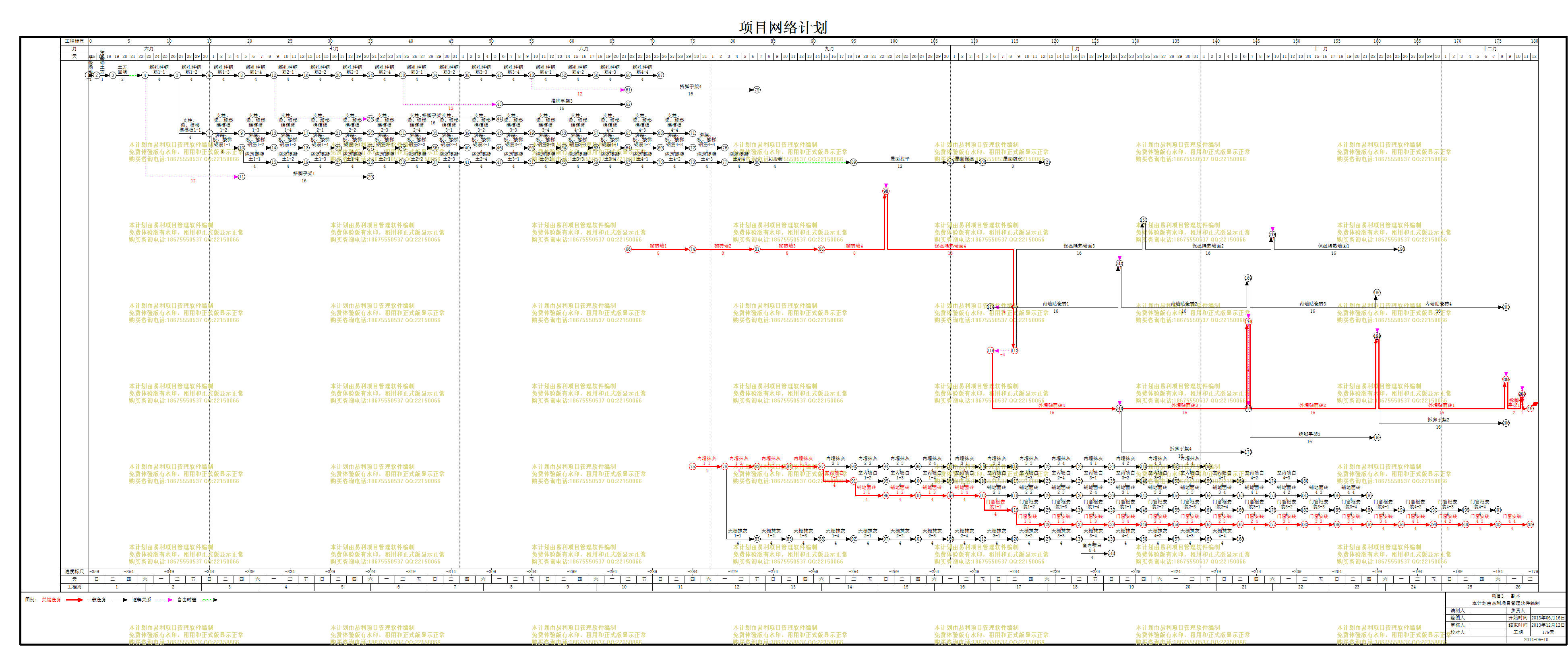
Task: Click red node 113
Action: pyautogui.click(x=1015, y=351)
